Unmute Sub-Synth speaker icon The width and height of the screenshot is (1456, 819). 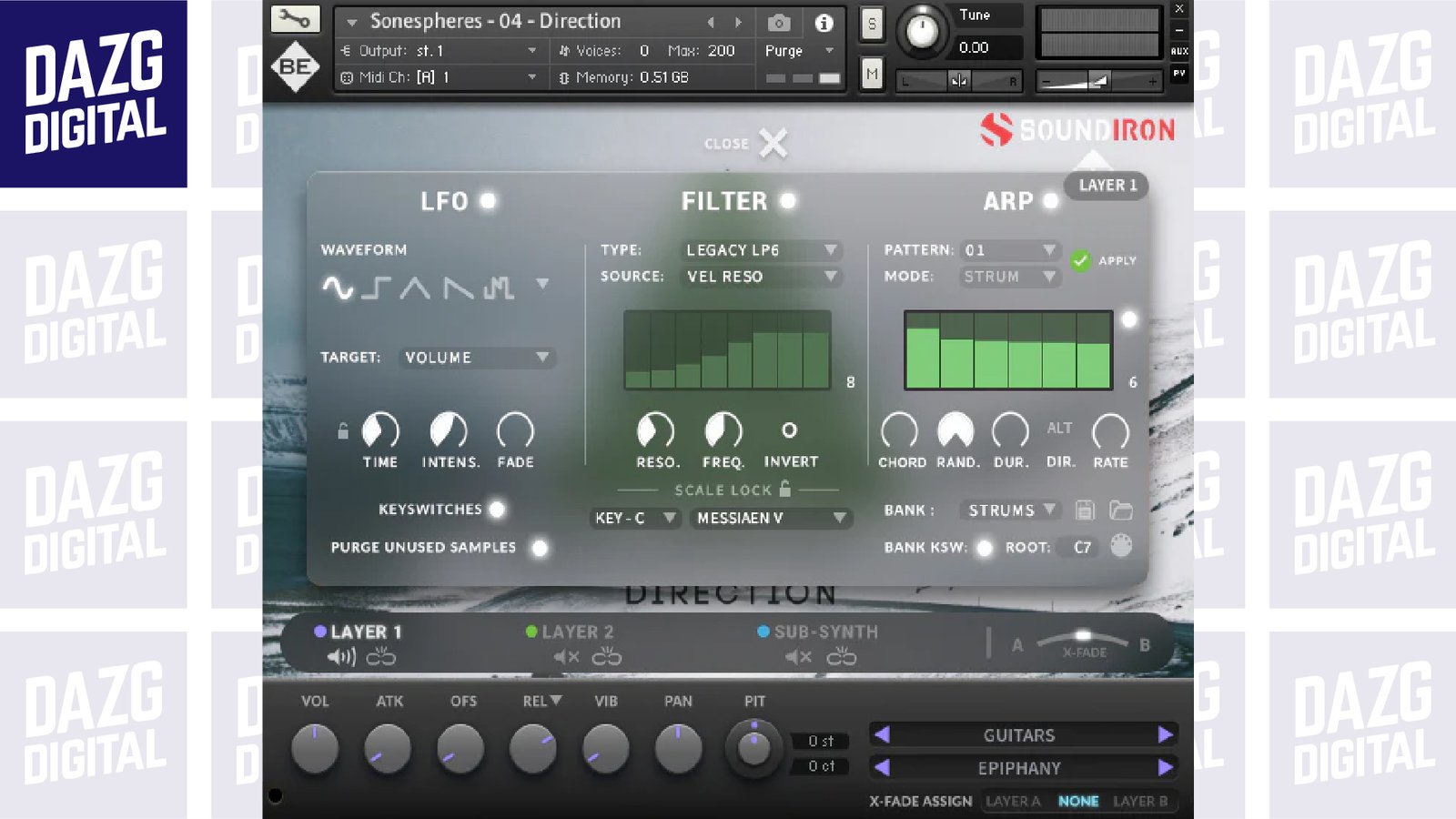(798, 656)
